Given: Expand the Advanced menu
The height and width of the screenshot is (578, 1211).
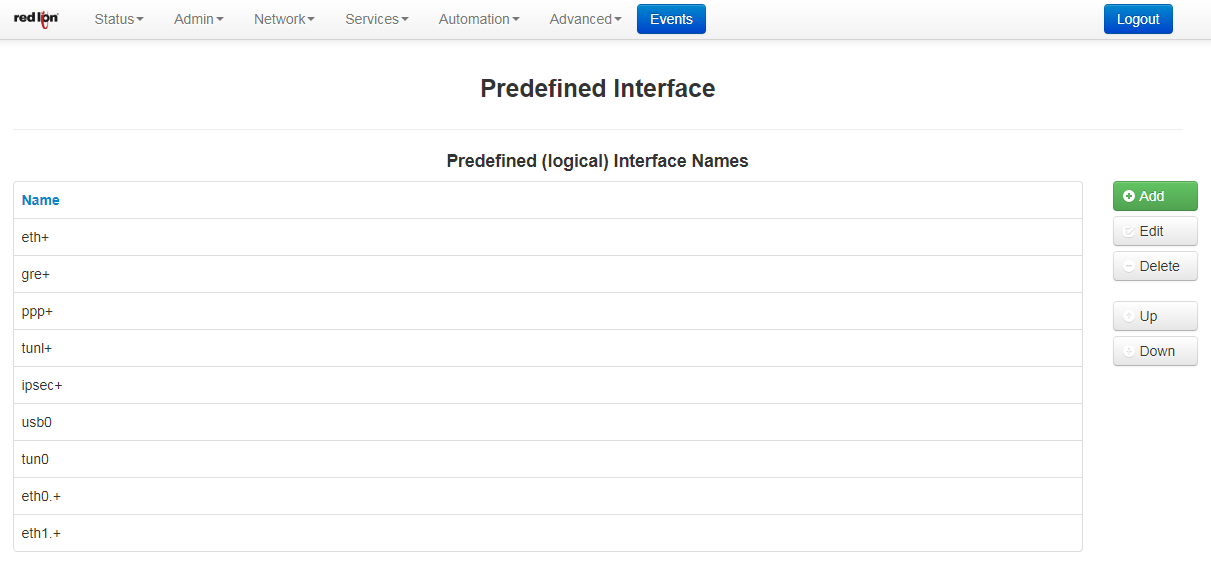Looking at the screenshot, I should coord(586,19).
